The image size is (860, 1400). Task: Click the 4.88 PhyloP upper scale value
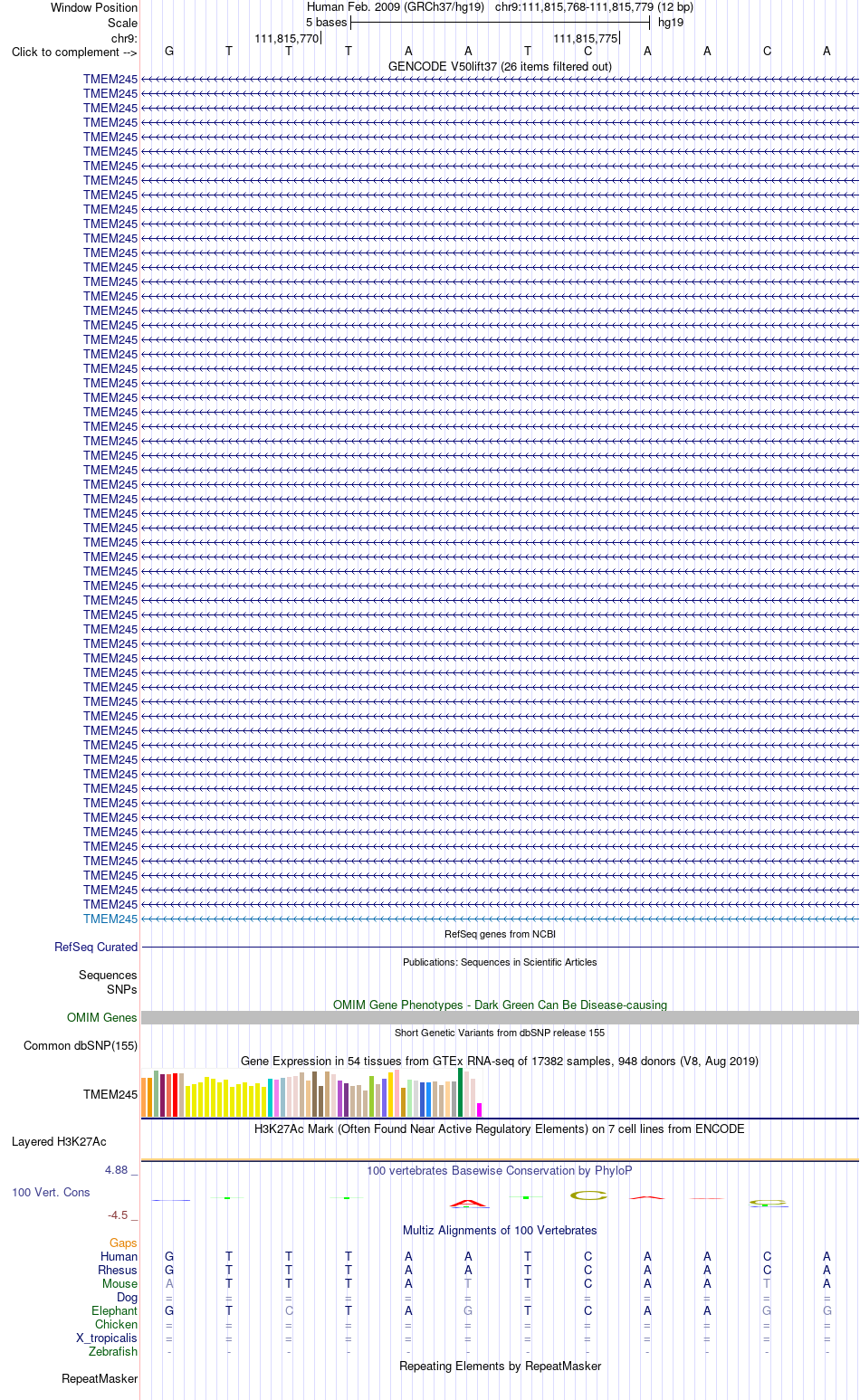(x=117, y=1169)
